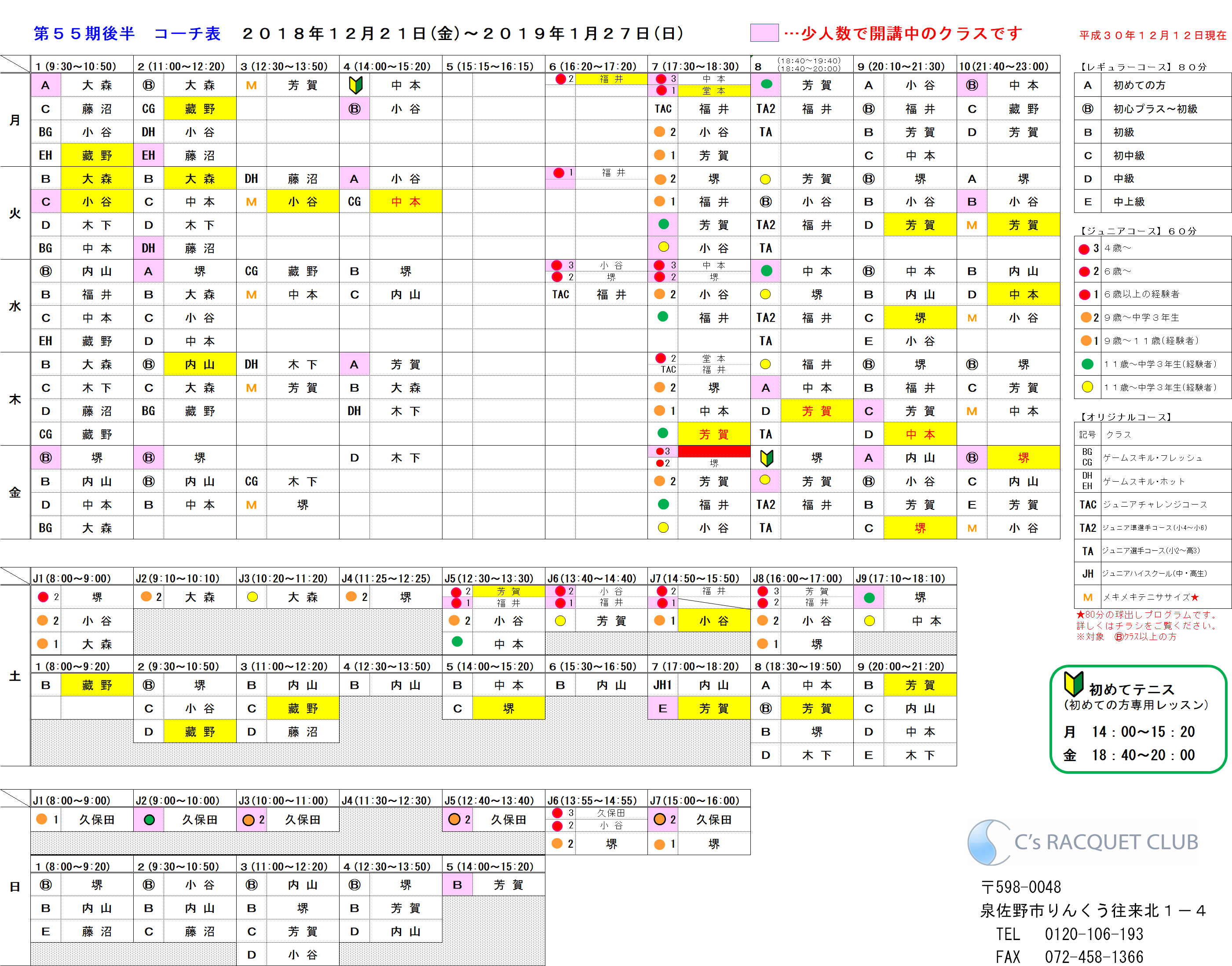
Task: Click the TEL number 0120-106-193
Action: 1093,934
